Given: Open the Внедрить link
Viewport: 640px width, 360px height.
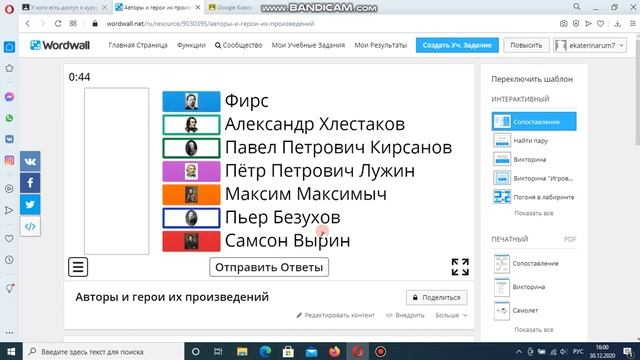Looking at the screenshot, I should (405, 315).
